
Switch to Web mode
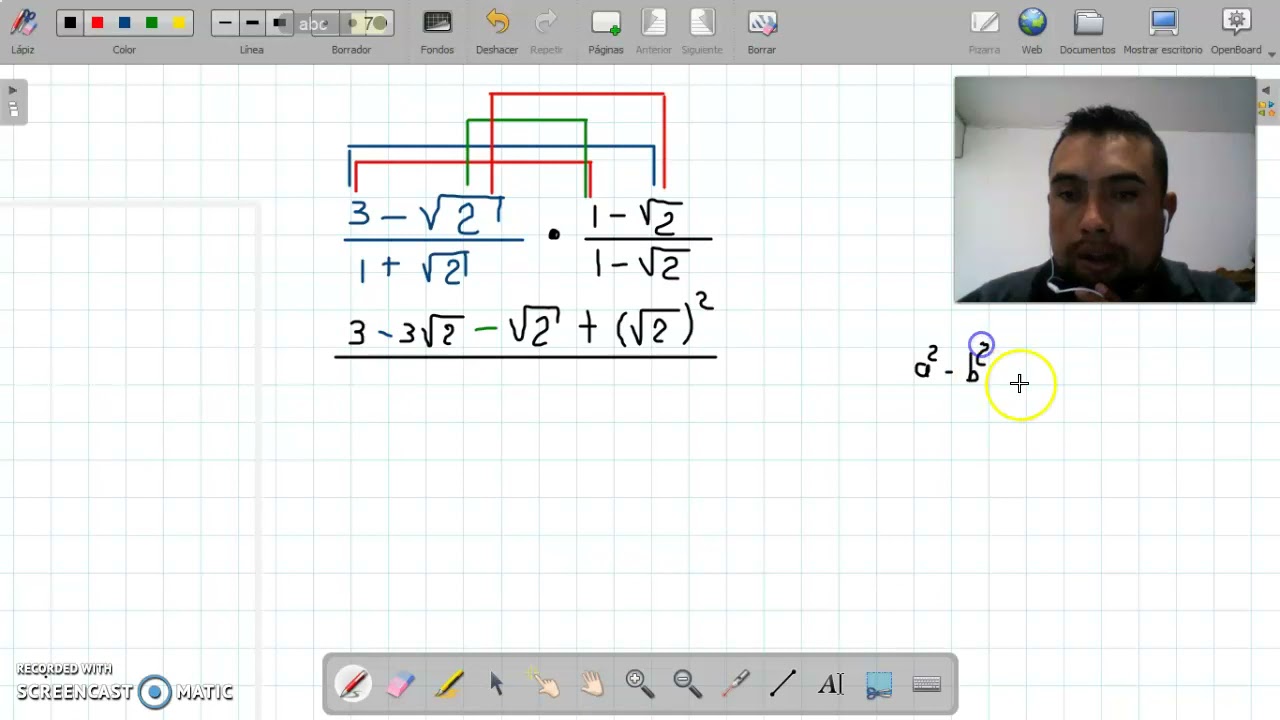tap(1032, 30)
